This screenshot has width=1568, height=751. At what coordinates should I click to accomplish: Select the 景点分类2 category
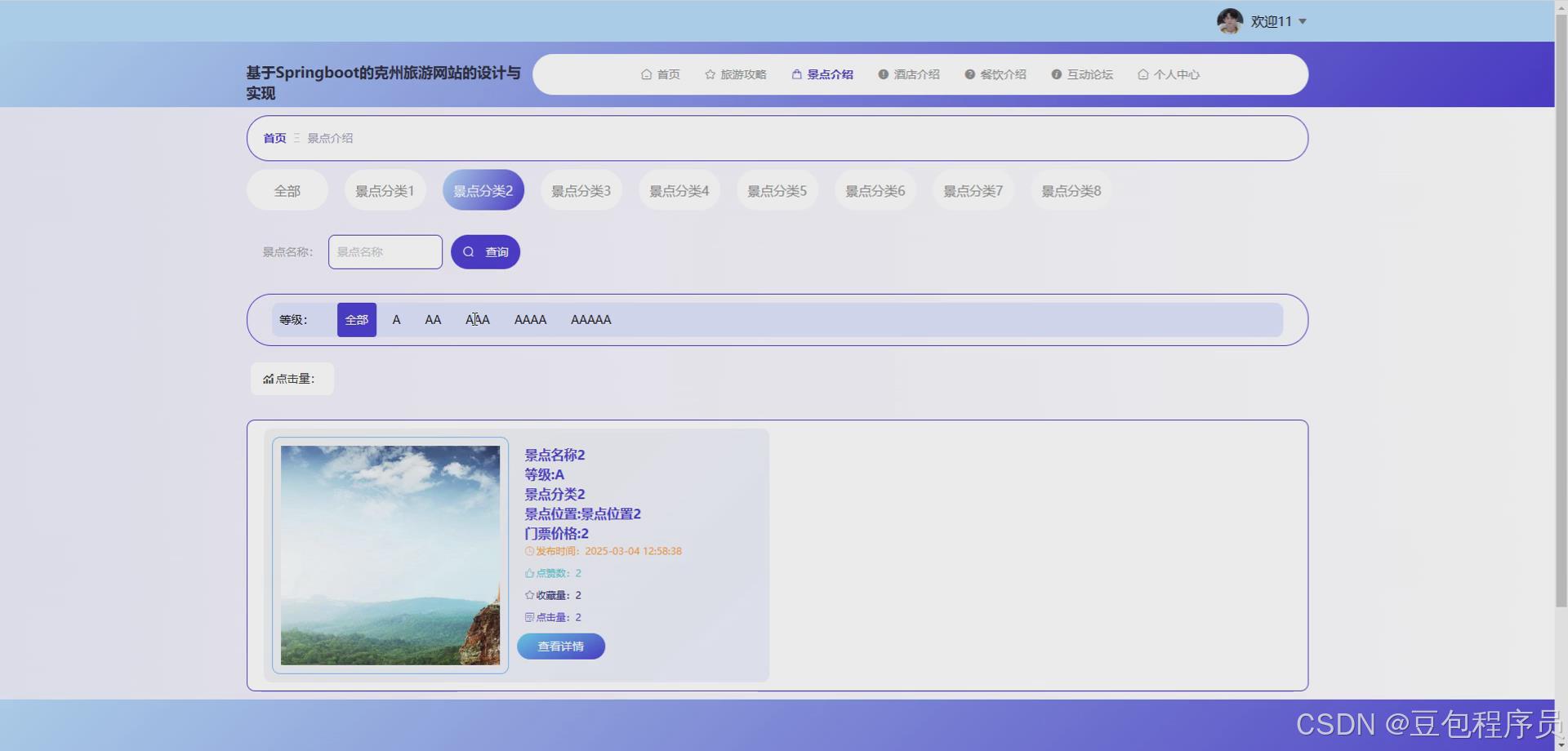pos(483,190)
